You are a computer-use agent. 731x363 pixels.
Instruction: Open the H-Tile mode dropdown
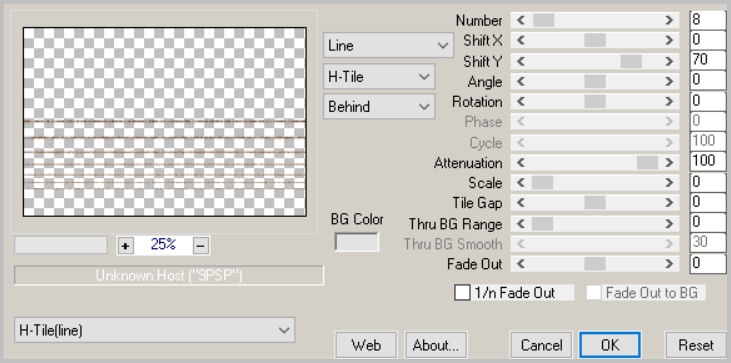click(379, 76)
